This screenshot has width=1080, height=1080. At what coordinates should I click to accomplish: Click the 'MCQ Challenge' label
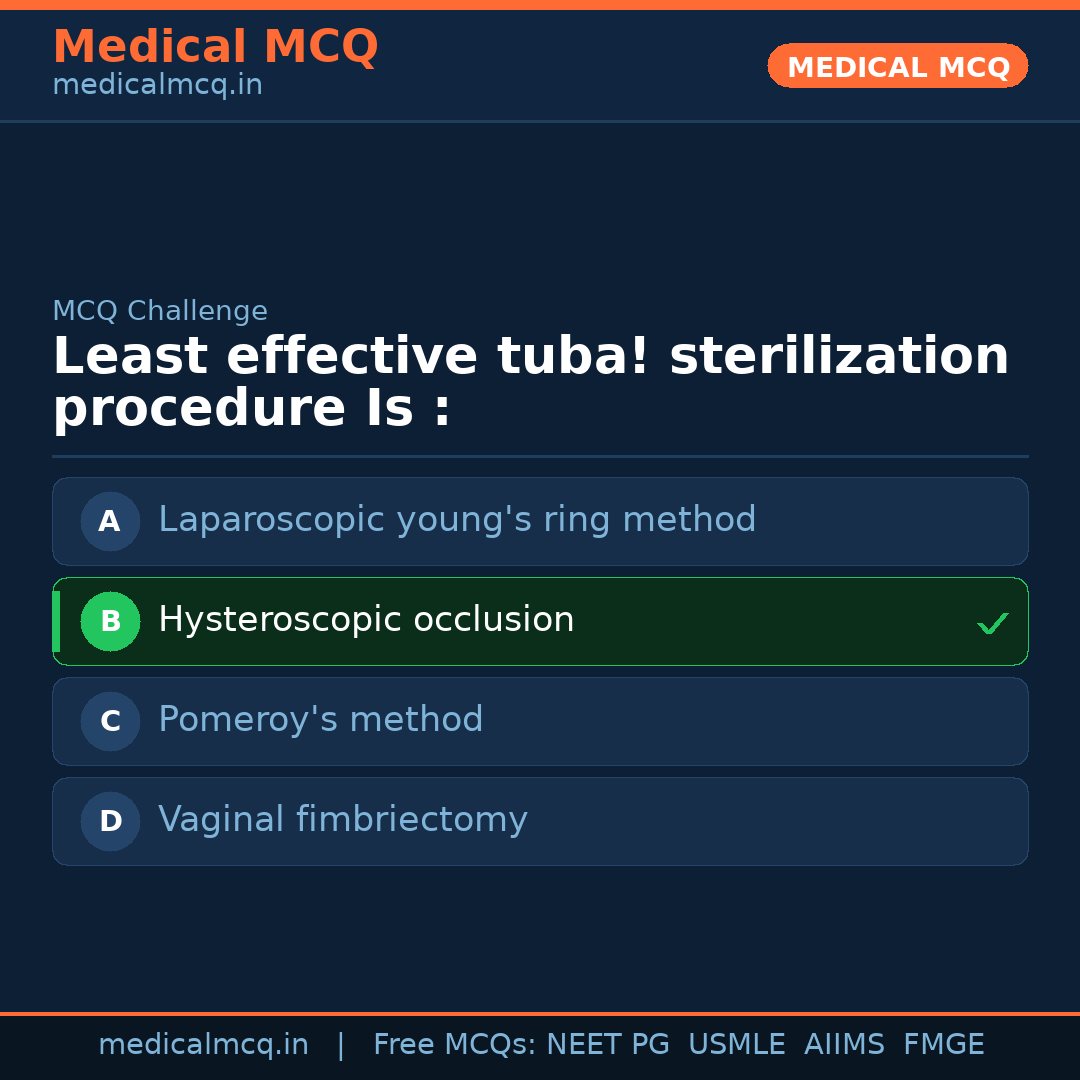click(160, 311)
